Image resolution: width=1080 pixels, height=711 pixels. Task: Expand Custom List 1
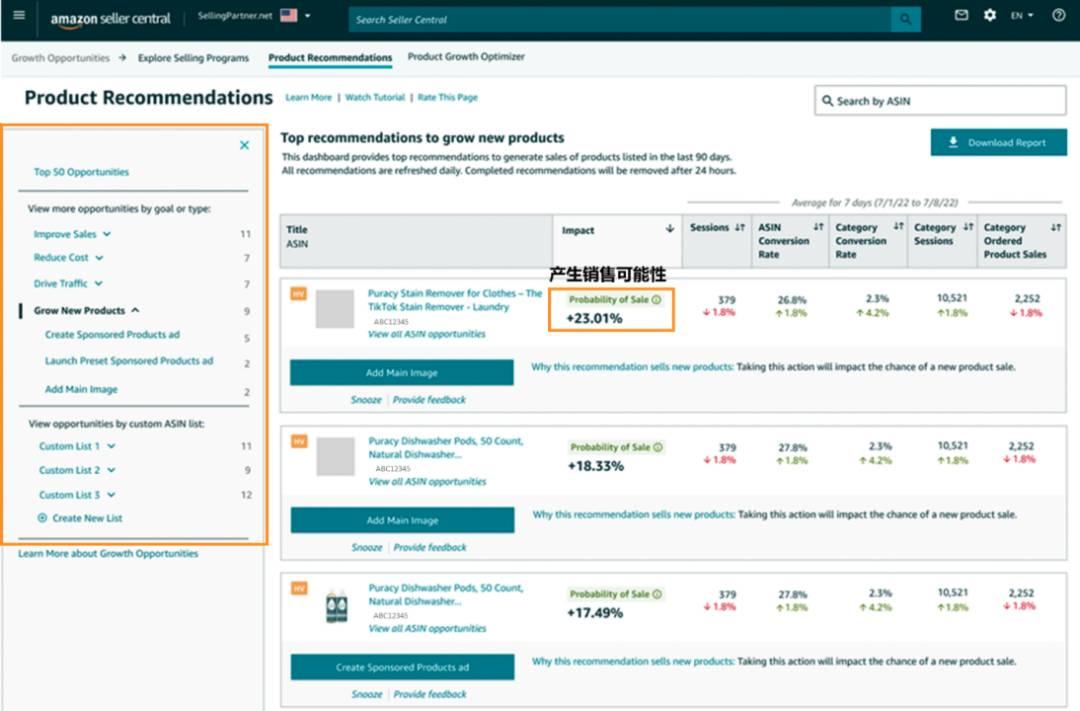[77, 446]
